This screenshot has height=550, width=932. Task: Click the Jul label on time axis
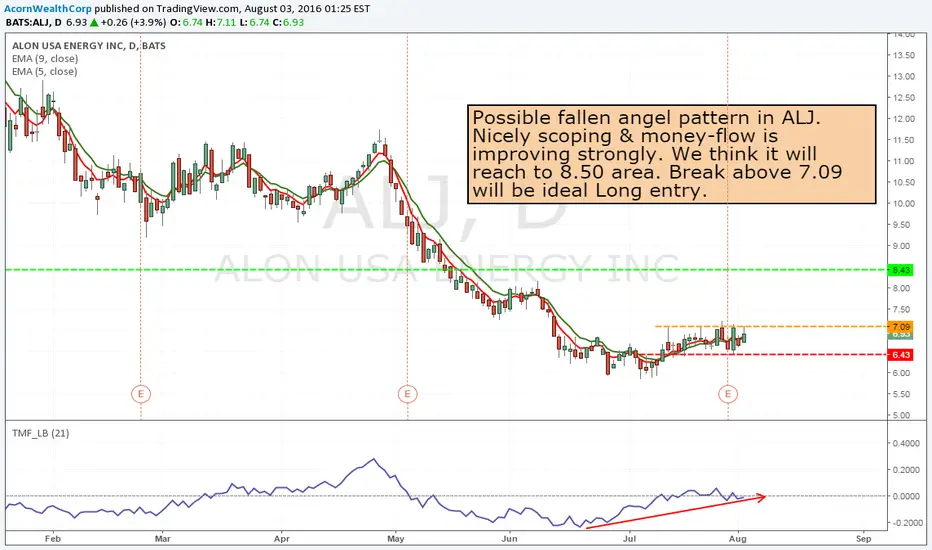click(629, 539)
